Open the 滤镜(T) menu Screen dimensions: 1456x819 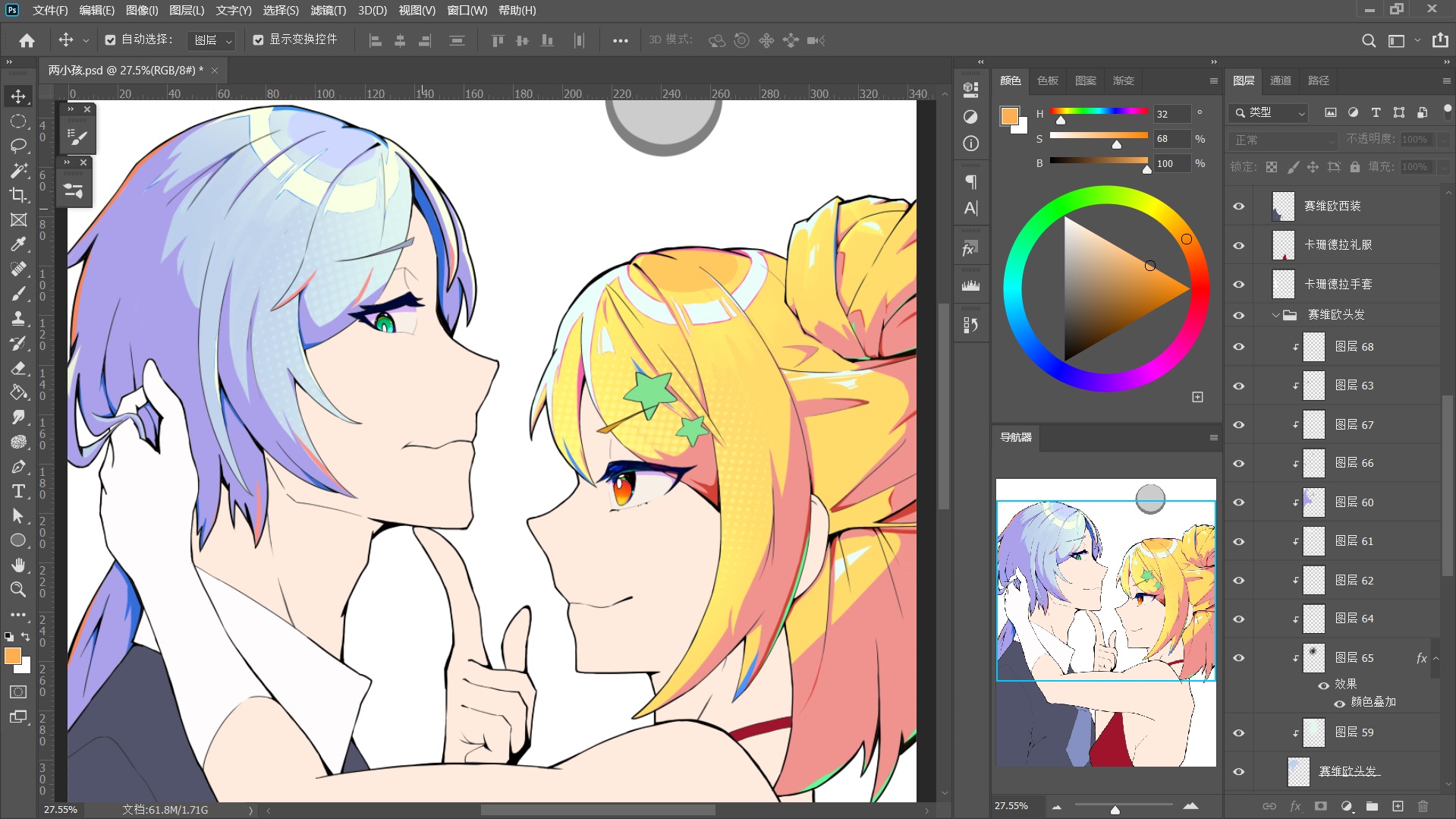(x=328, y=11)
